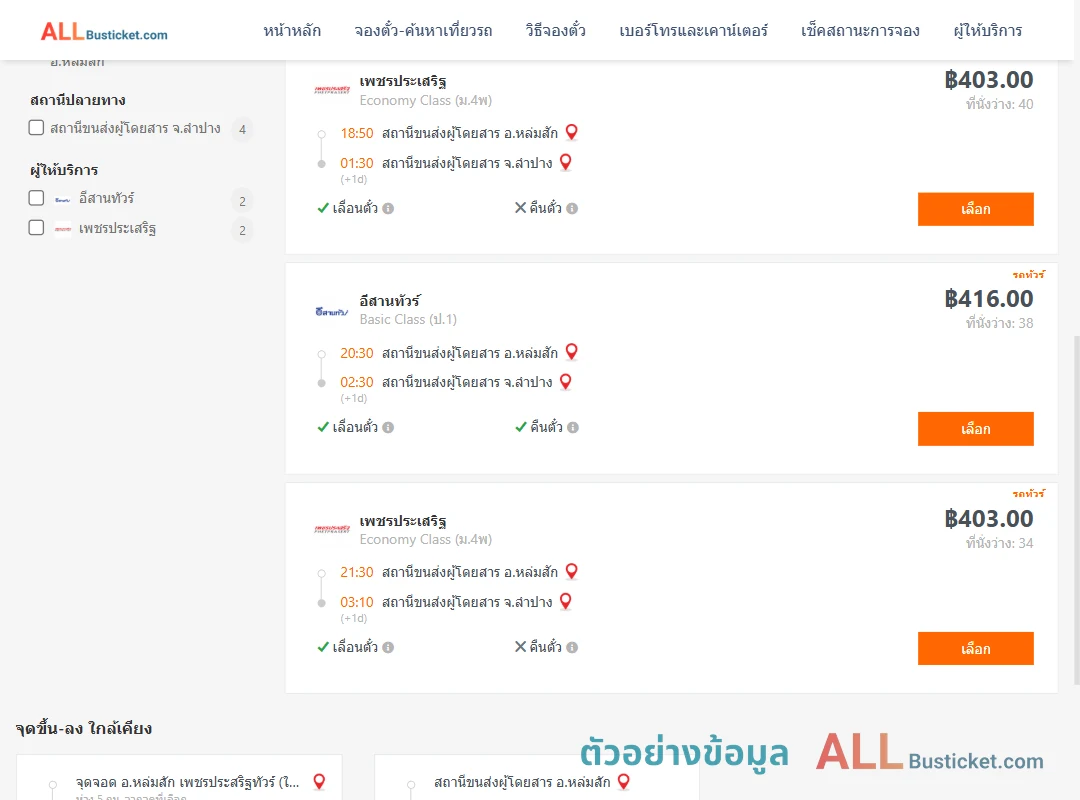
Task: Click เลือก button for ฿416.00 trip
Action: [x=975, y=429]
